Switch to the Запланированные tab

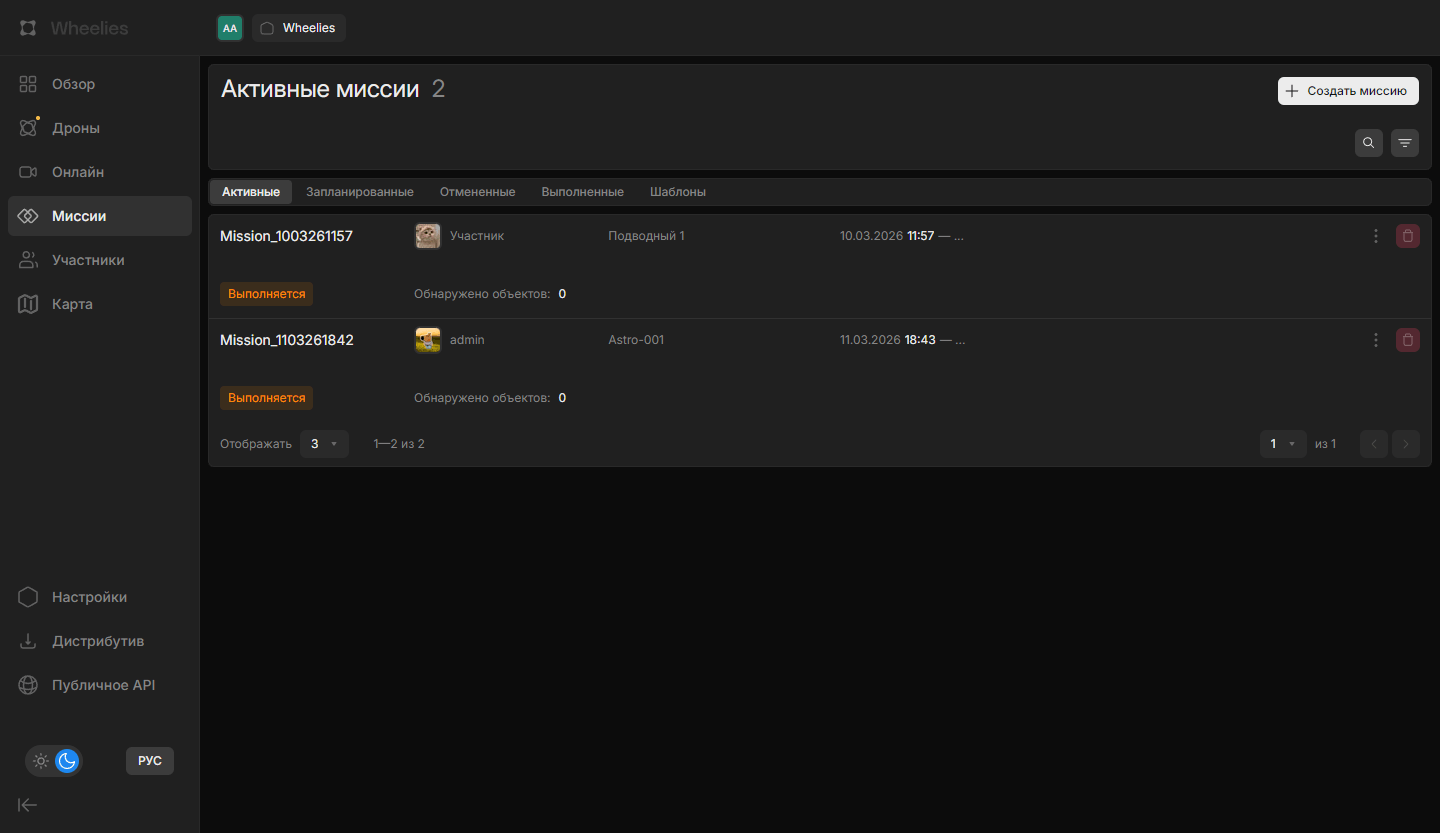[x=359, y=192]
